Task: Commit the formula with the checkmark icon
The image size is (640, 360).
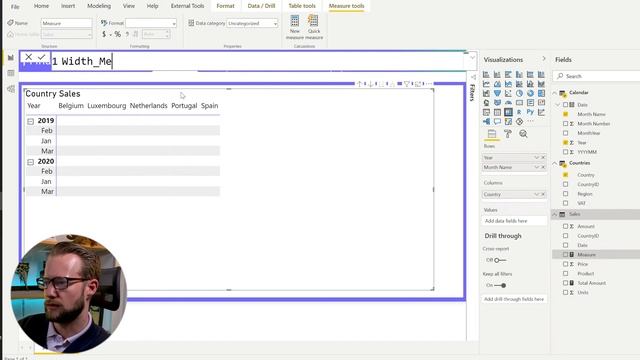Action: point(41,57)
